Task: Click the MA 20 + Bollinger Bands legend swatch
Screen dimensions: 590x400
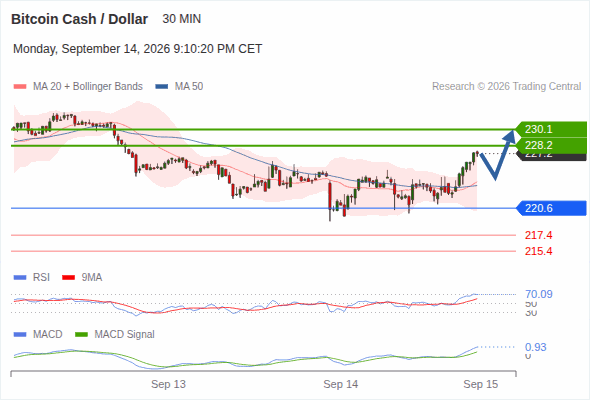Action: pyautogui.click(x=20, y=87)
